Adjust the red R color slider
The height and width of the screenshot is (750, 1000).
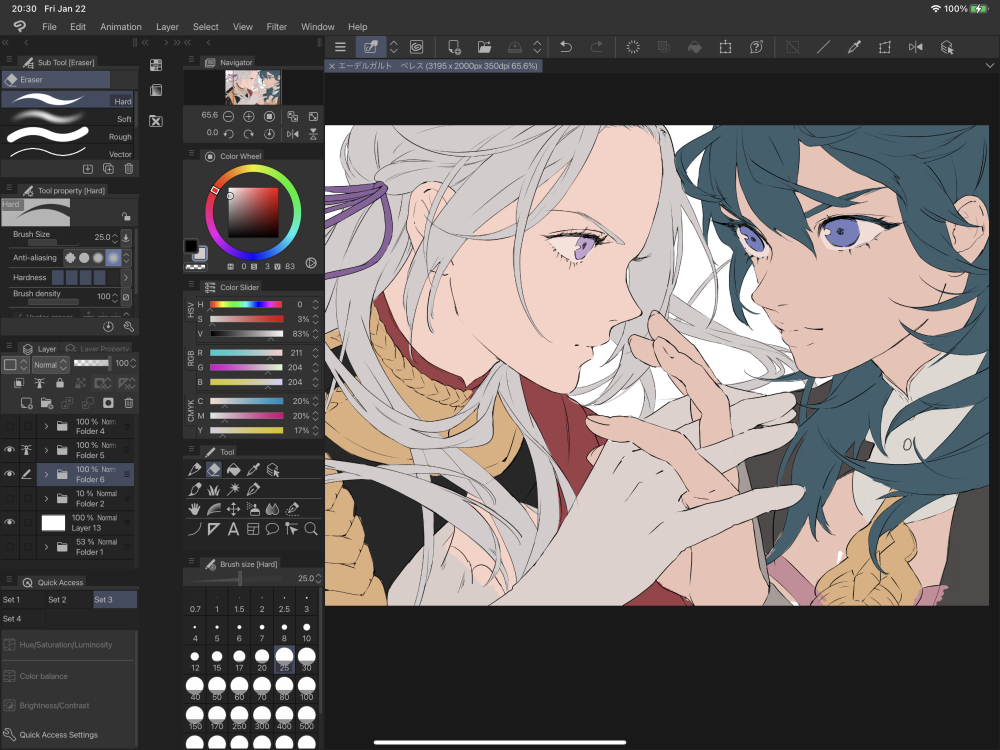tap(246, 353)
